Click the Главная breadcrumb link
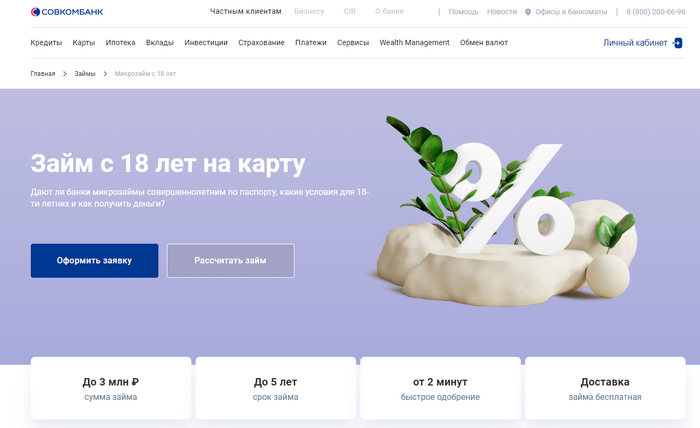 [43, 74]
